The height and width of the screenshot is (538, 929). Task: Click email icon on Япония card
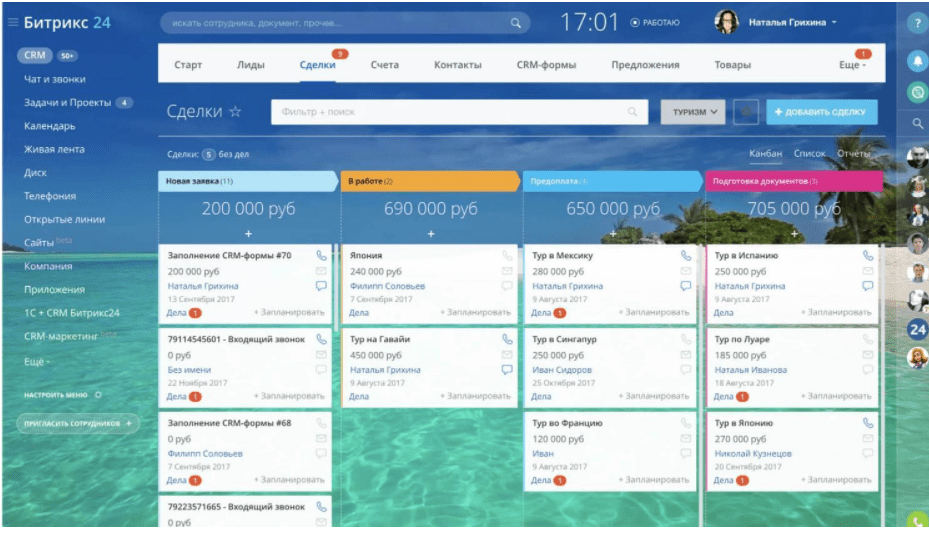pyautogui.click(x=507, y=271)
